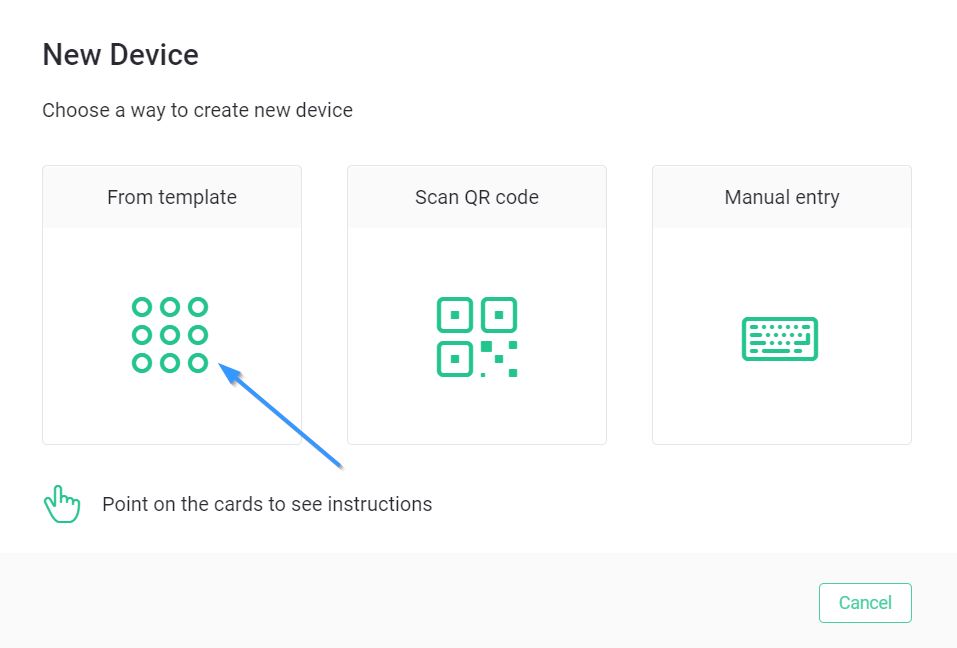Image resolution: width=957 pixels, height=648 pixels.
Task: Click the bottom-right circle of the template grid icon
Action: (198, 363)
